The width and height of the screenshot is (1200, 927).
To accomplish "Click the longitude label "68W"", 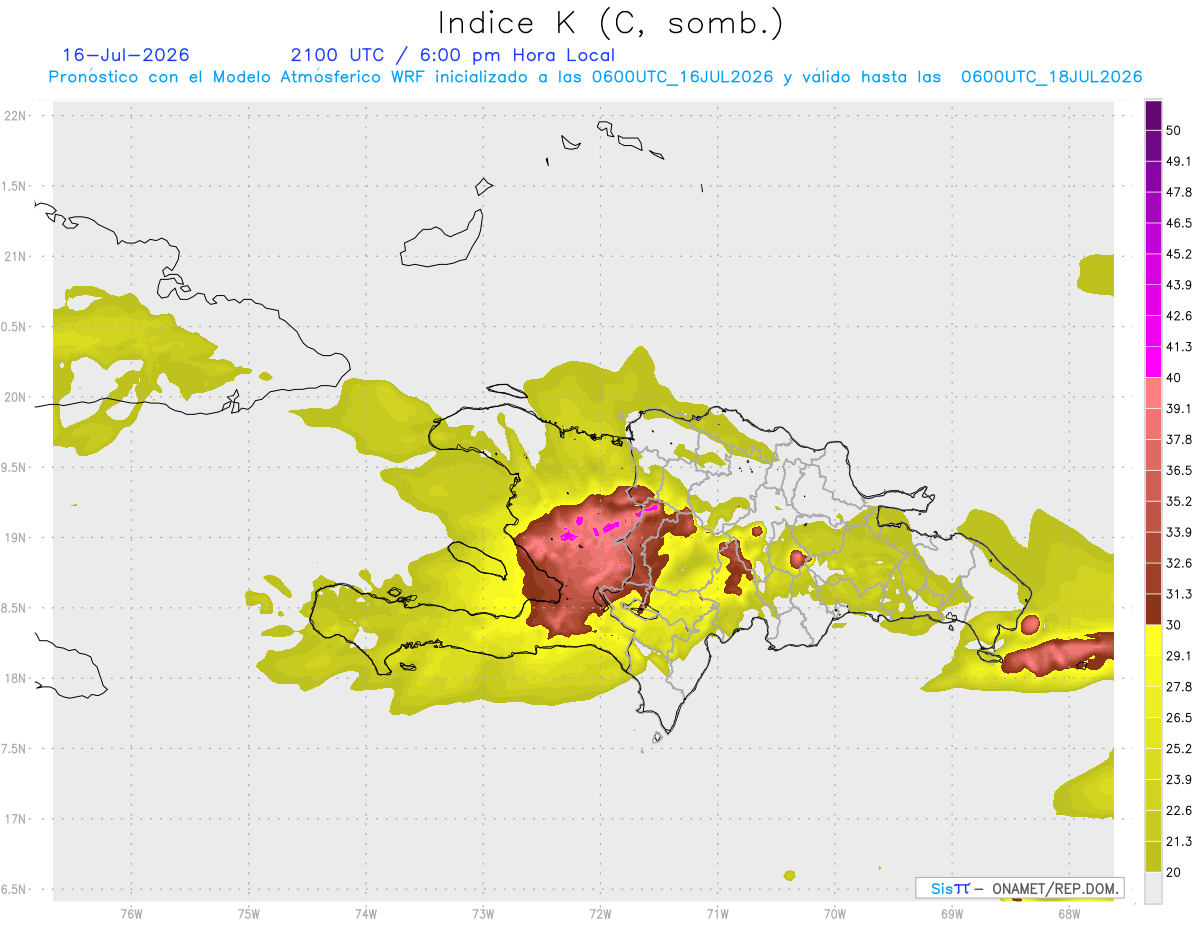I will coord(1068,915).
